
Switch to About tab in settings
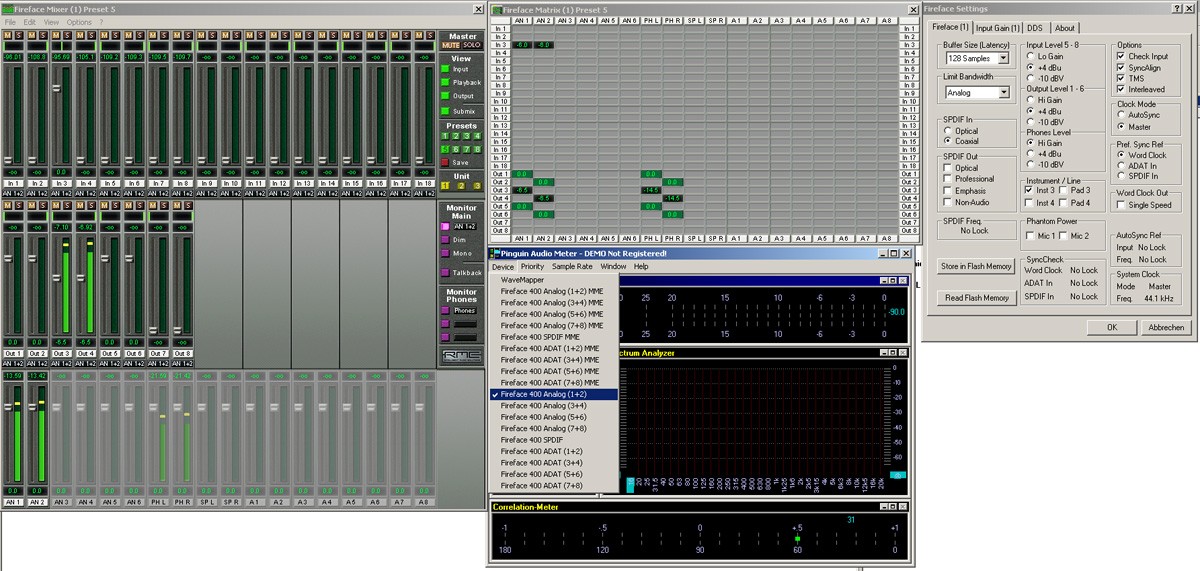click(1065, 28)
